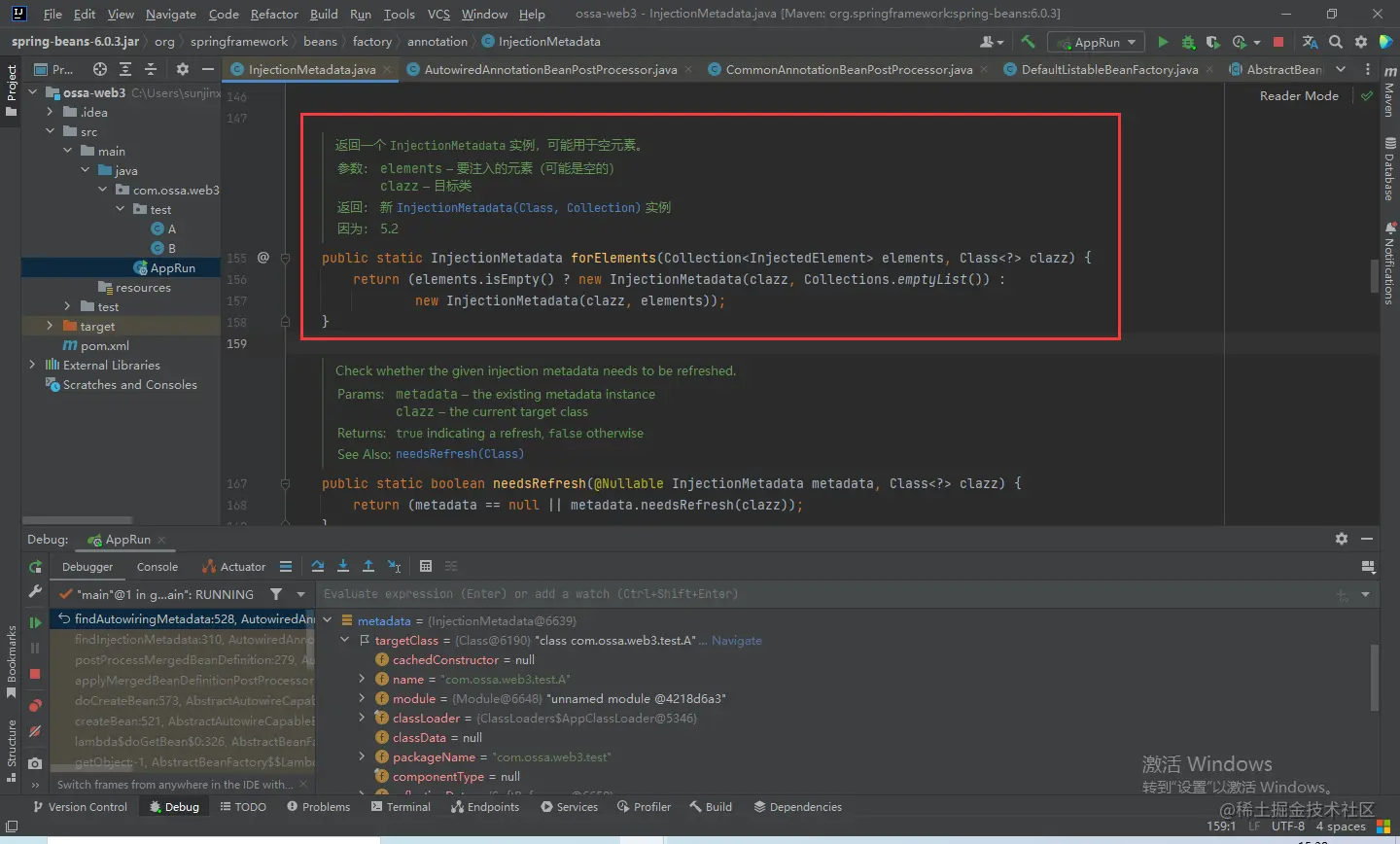Click the wrench settings icon in the debug sidebar
Screen dimensions: 1400x844
[x=35, y=591]
